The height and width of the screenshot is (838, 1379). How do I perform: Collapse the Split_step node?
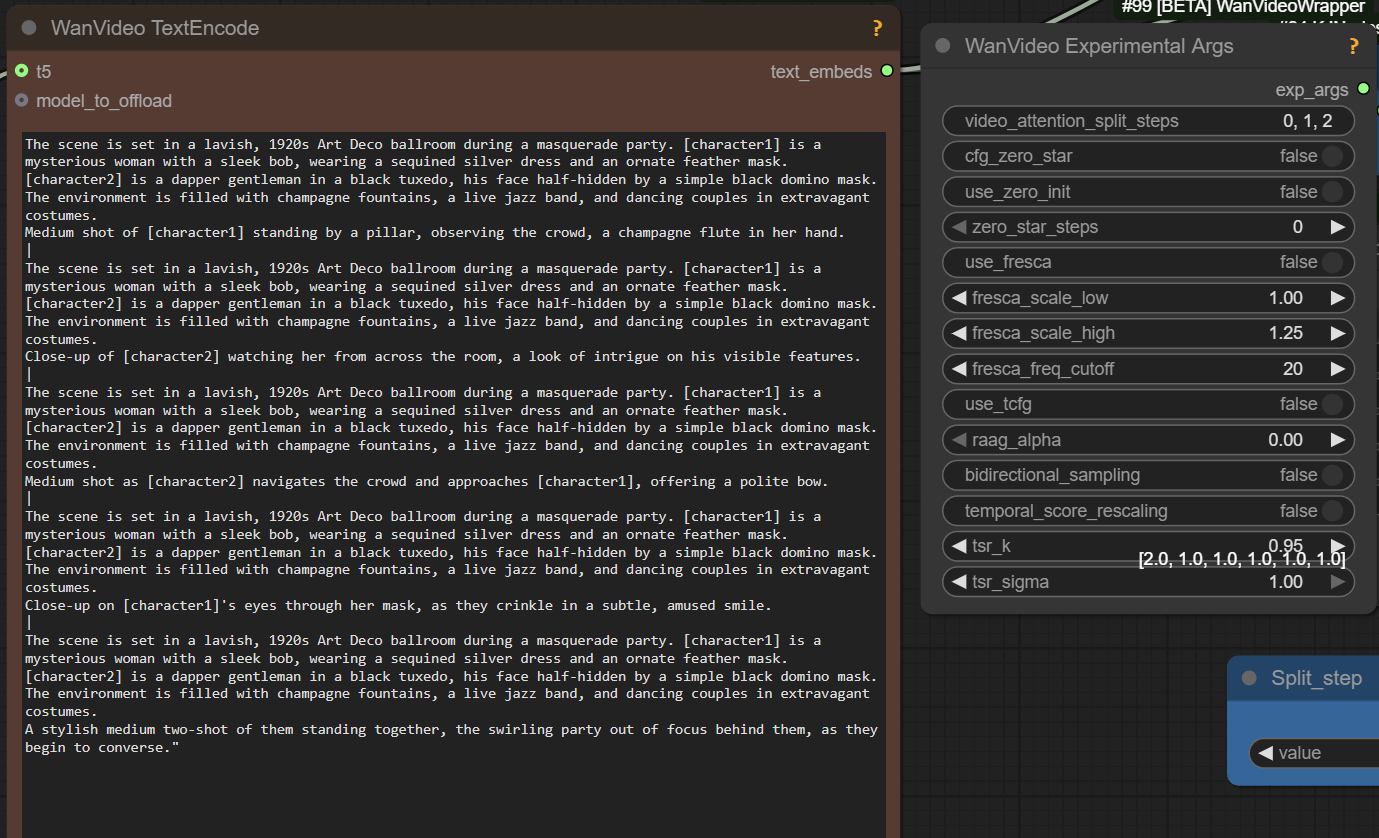point(1249,678)
